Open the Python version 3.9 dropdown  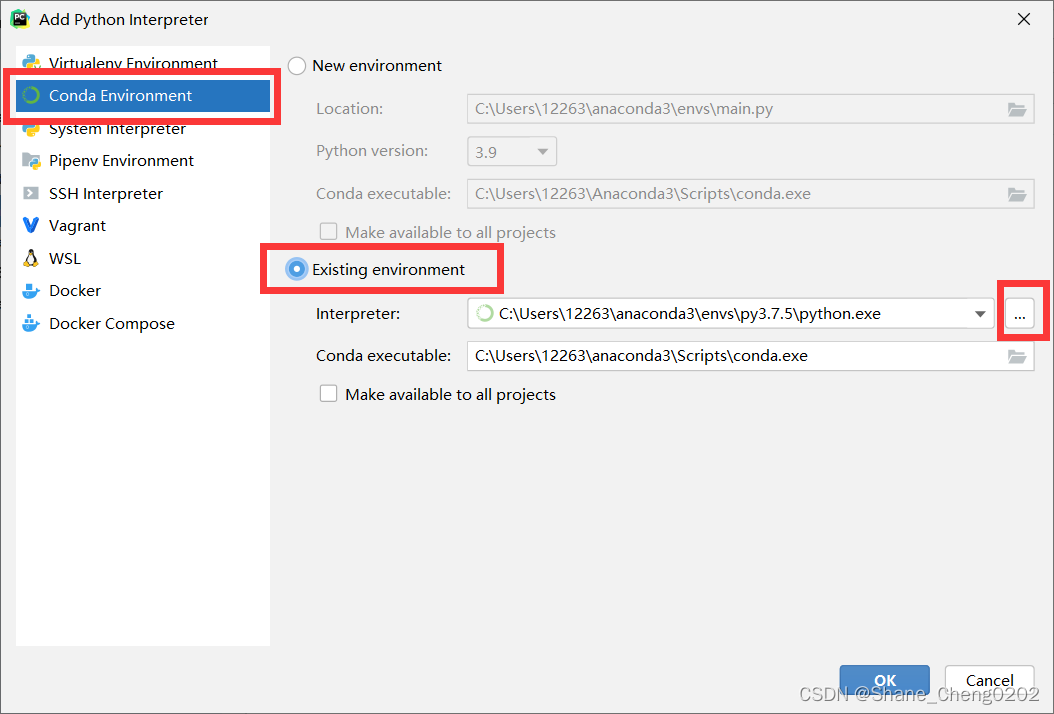[512, 151]
